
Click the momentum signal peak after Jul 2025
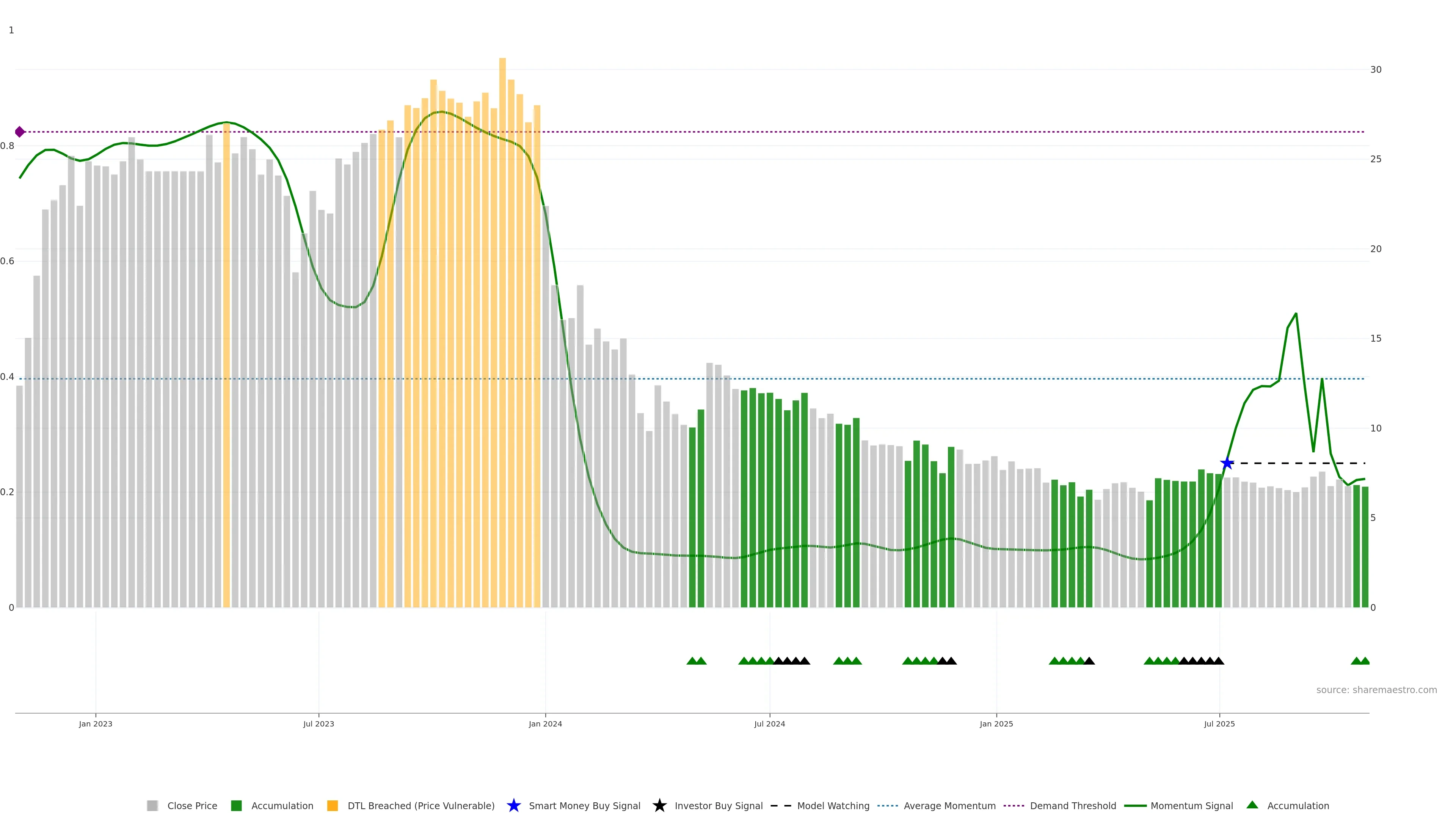pyautogui.click(x=1296, y=314)
